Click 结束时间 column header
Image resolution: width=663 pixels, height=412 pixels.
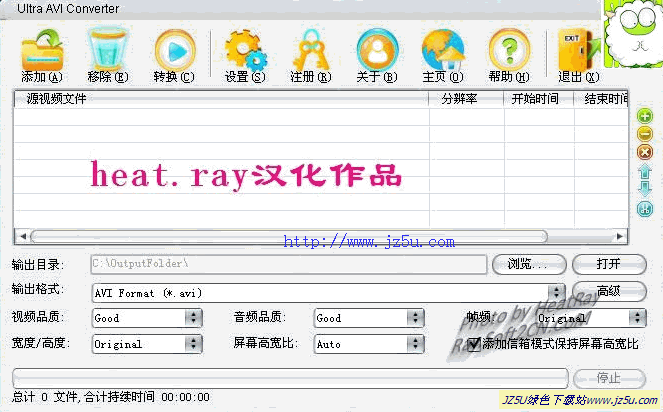click(x=601, y=99)
